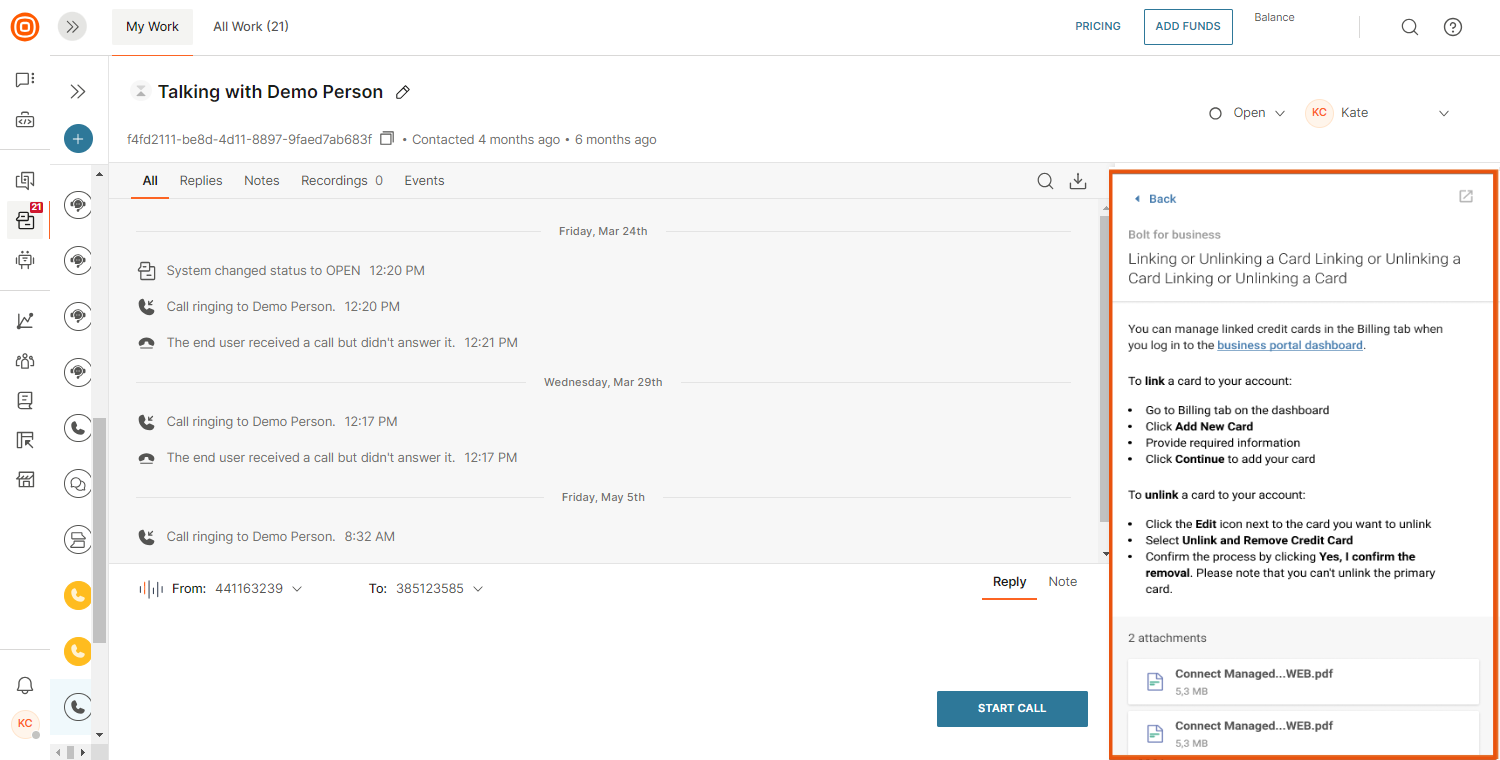Expand the conversation list panel chevrons
Screen dimensions: 1500x760
pos(78,92)
